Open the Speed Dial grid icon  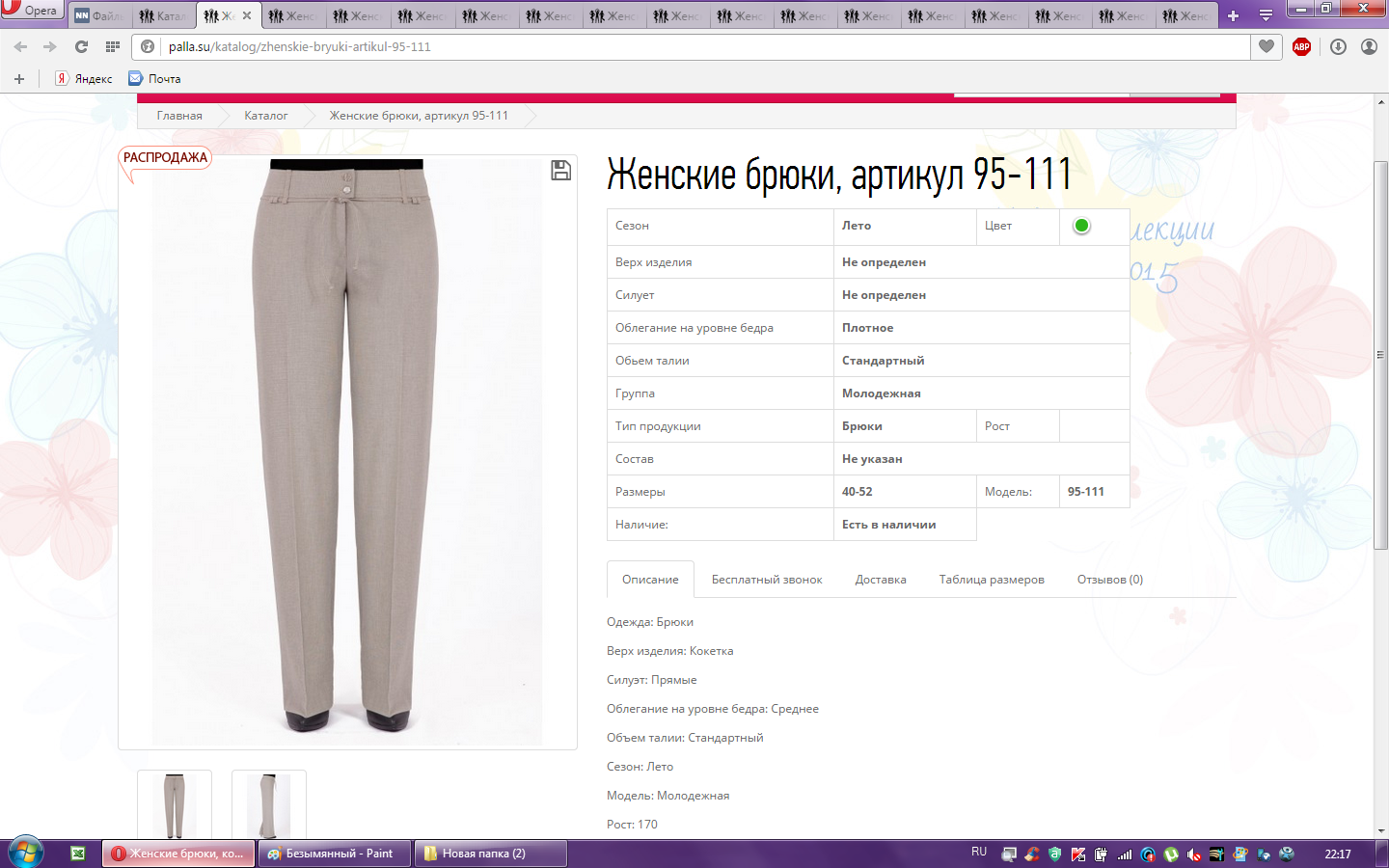coord(113,46)
